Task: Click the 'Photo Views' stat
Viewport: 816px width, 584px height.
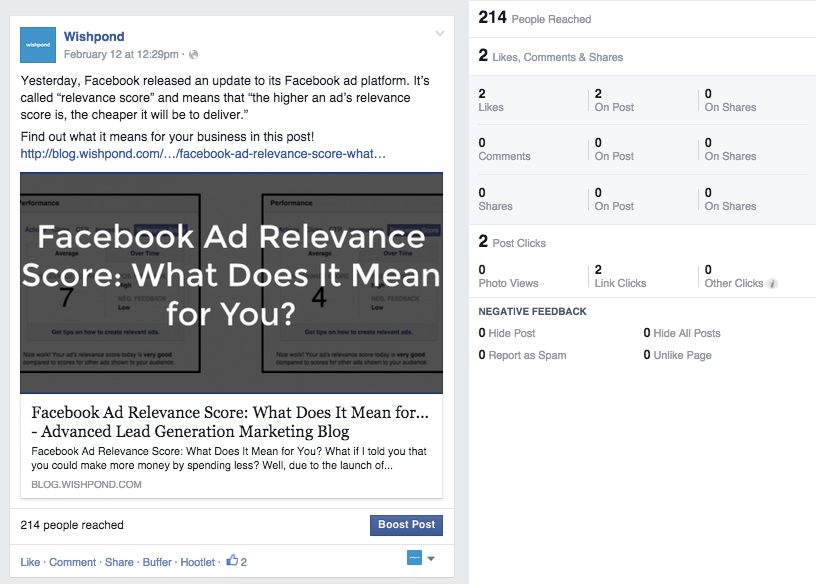Action: (508, 276)
